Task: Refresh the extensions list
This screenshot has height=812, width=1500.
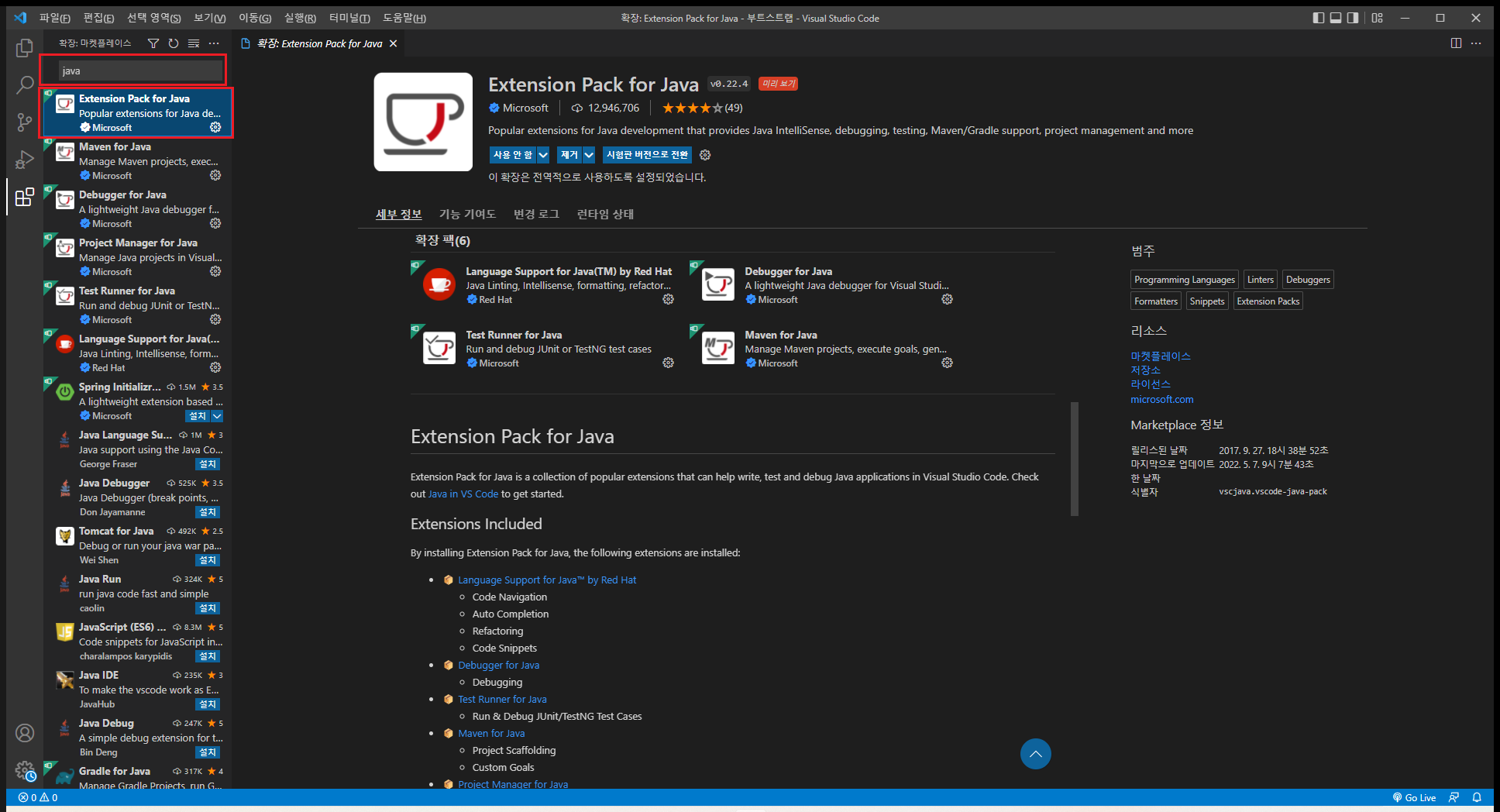Action: click(174, 43)
